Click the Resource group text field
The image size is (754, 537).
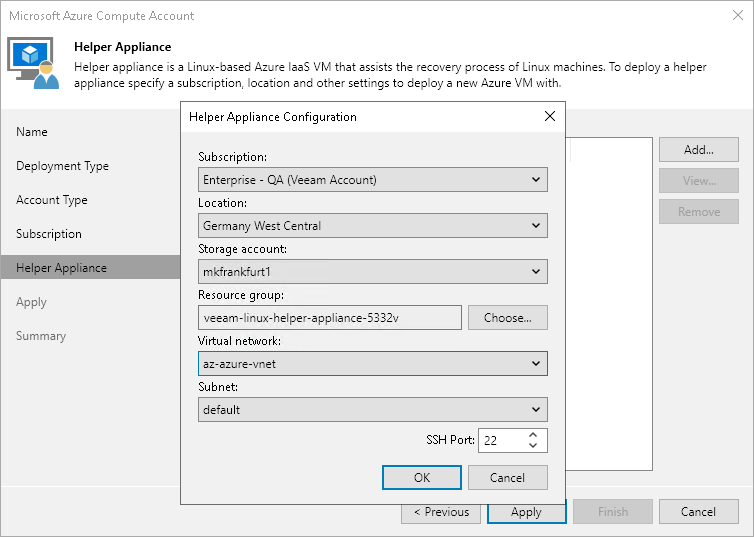tap(330, 318)
